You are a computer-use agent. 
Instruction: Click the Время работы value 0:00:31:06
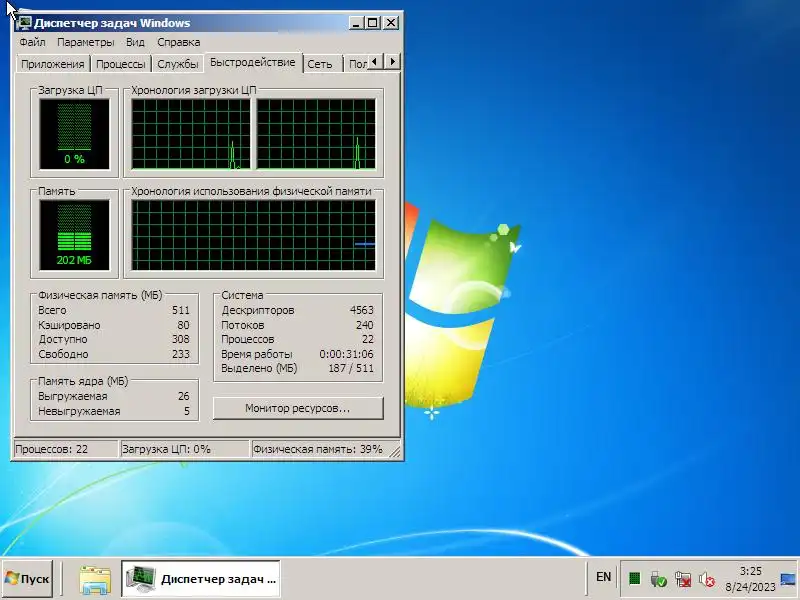[346, 354]
